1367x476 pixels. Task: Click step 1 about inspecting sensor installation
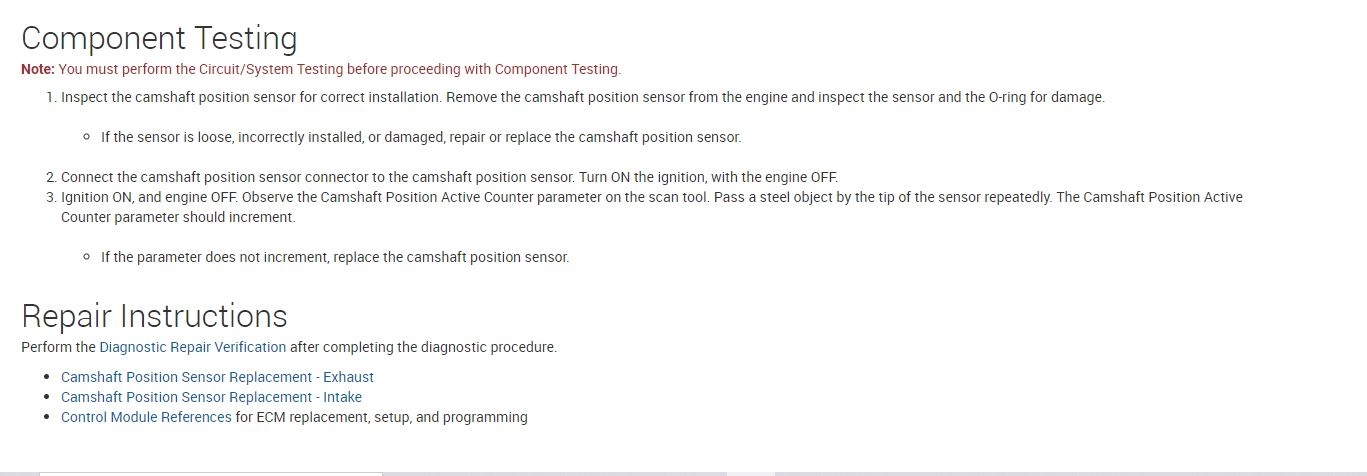[582, 97]
